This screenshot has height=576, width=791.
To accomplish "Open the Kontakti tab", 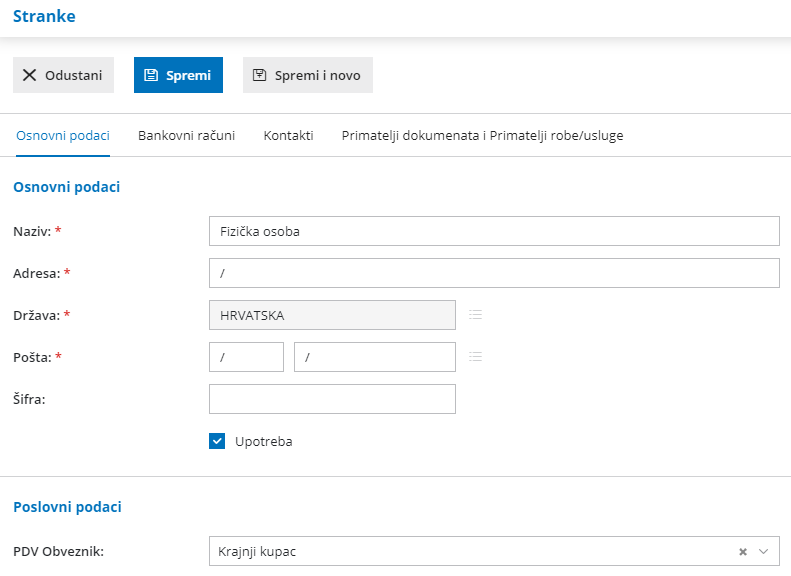I will pyautogui.click(x=288, y=135).
